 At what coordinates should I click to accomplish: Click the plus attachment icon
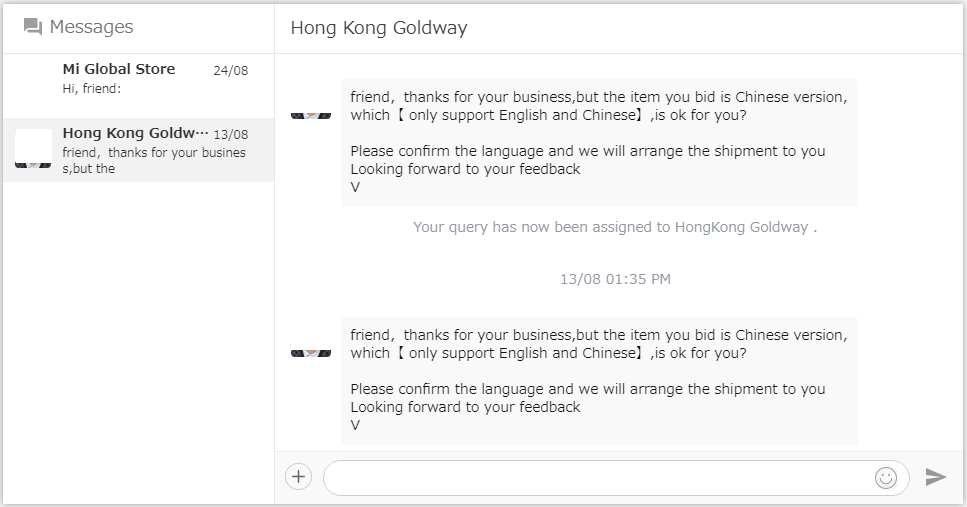(298, 477)
